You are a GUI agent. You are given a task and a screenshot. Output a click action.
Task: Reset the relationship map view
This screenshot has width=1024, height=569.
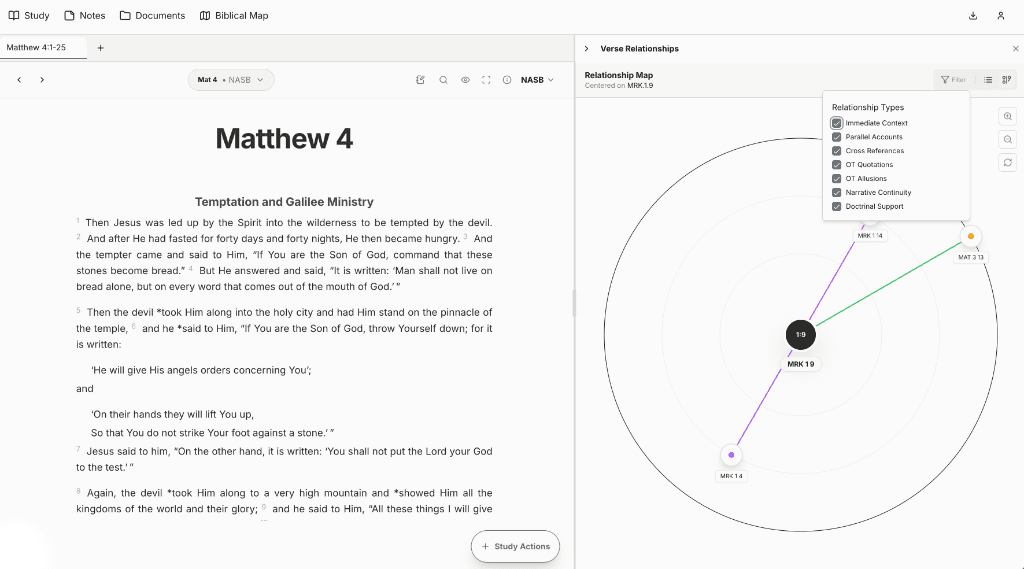point(1008,162)
